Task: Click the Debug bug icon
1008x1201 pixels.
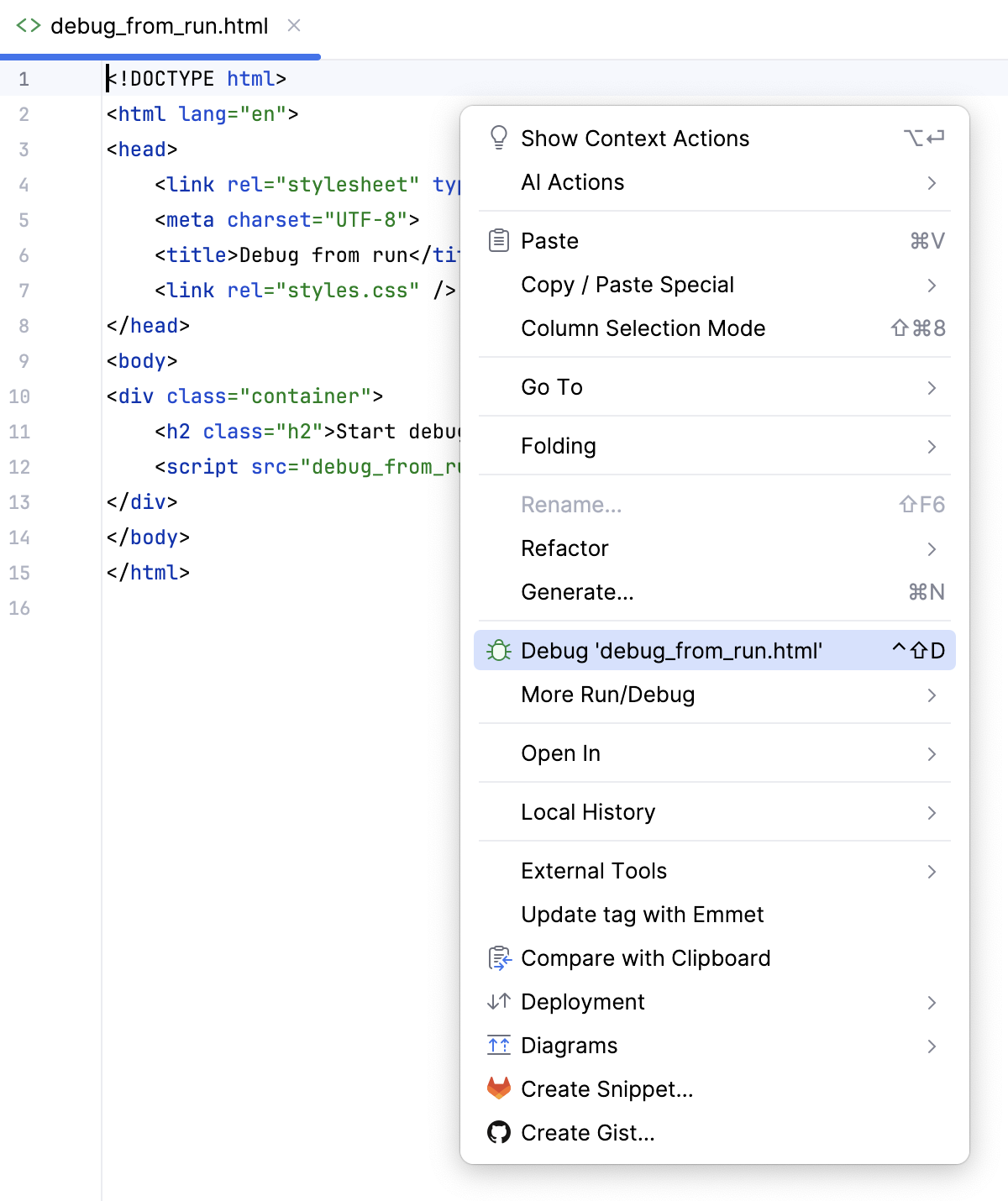Action: click(499, 649)
